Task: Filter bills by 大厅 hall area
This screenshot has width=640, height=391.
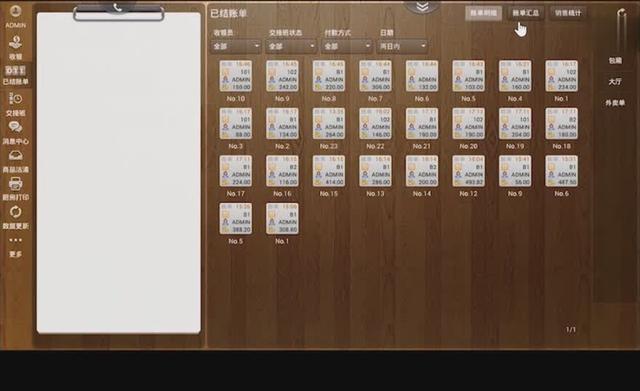Action: point(615,82)
